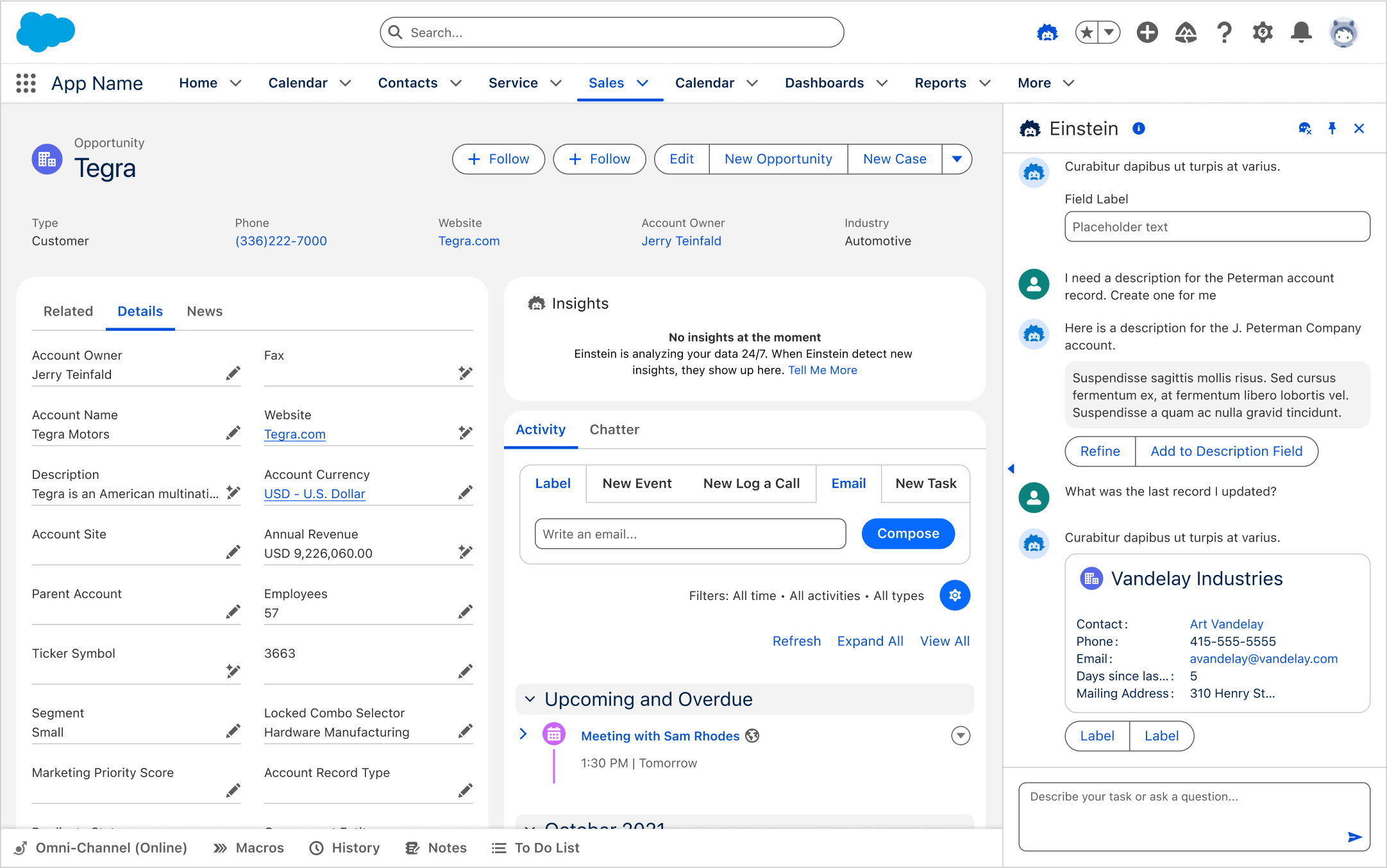The image size is (1387, 868).
Task: Edit the Account Name pencil icon
Action: pyautogui.click(x=233, y=433)
